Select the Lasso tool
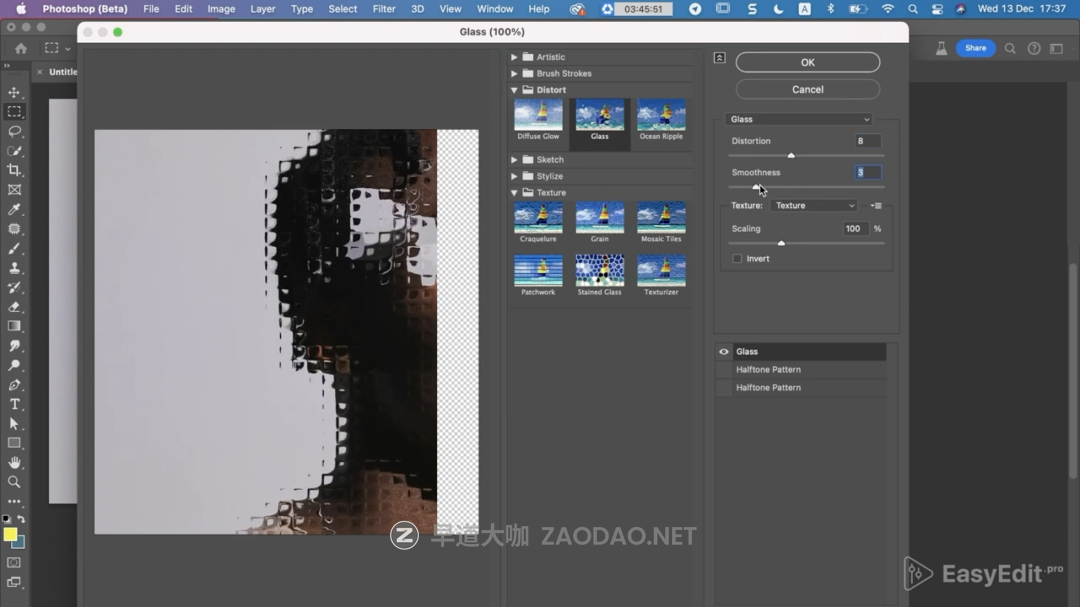This screenshot has height=607, width=1080. tap(14, 131)
